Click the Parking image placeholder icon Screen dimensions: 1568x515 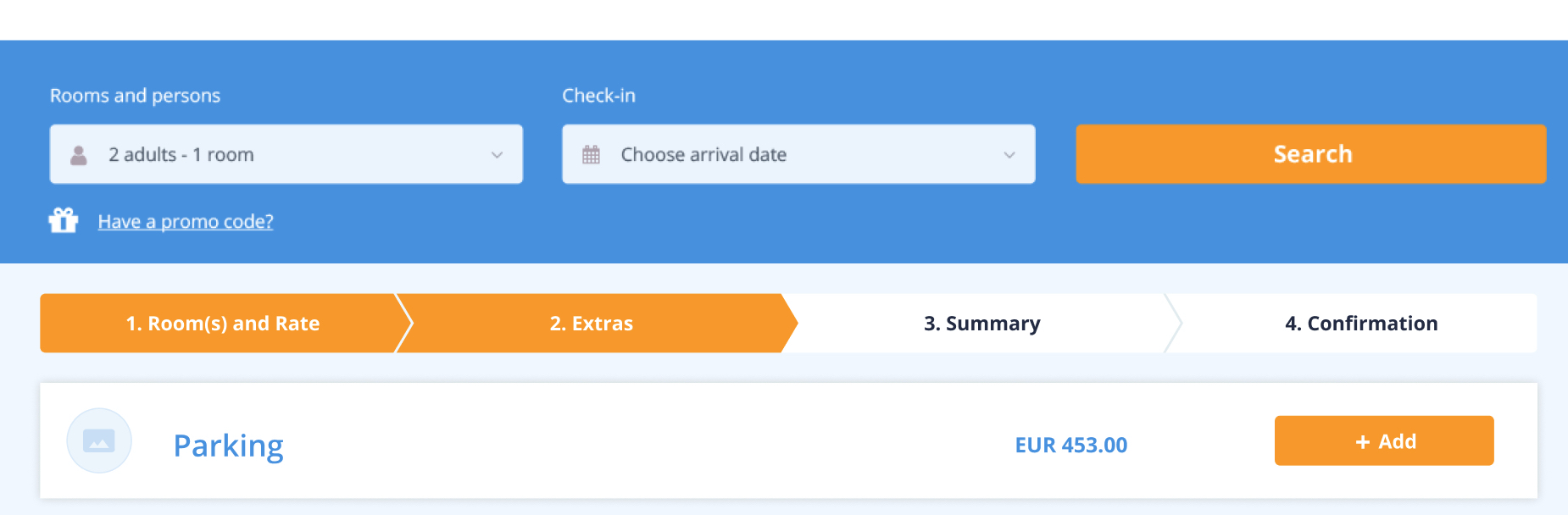(x=99, y=440)
